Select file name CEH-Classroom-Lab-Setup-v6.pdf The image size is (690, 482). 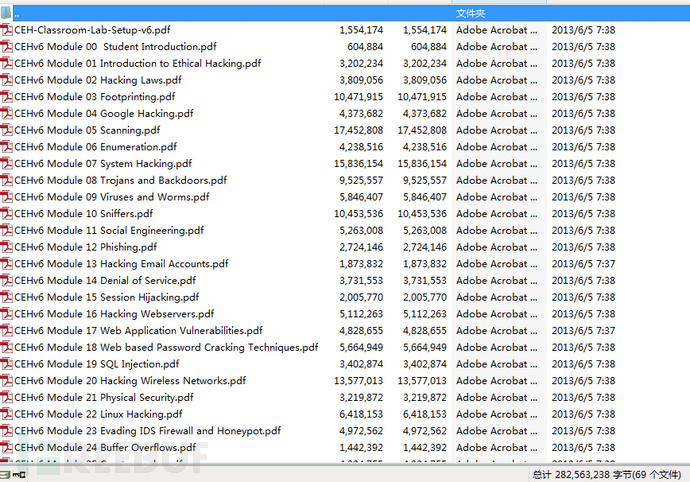[92, 30]
